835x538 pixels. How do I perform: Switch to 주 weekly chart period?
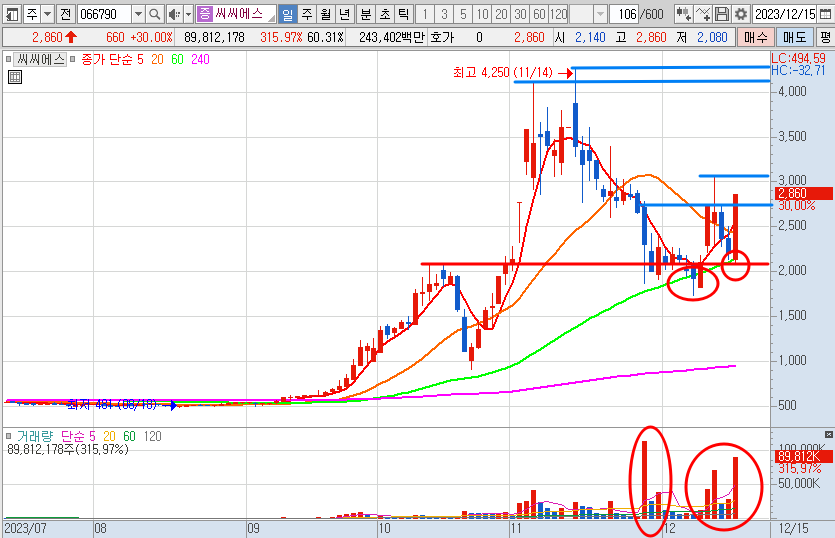(x=307, y=14)
